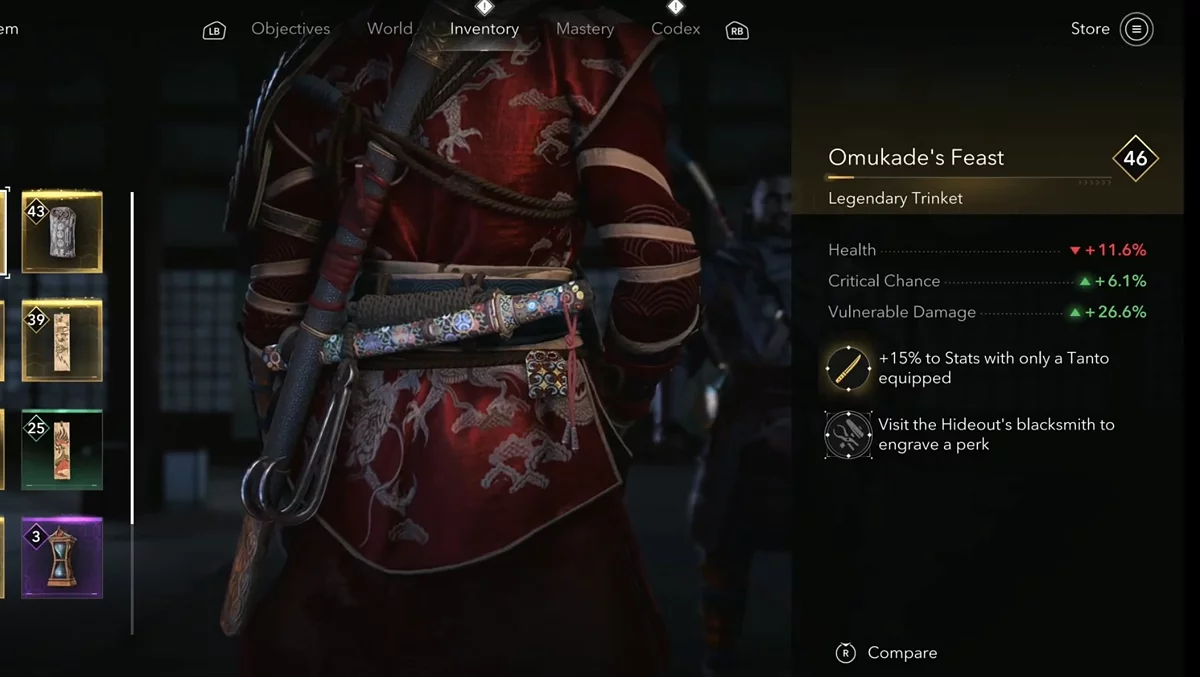1200x677 pixels.
Task: Click the blacksmith engrave perk icon
Action: 848,435
